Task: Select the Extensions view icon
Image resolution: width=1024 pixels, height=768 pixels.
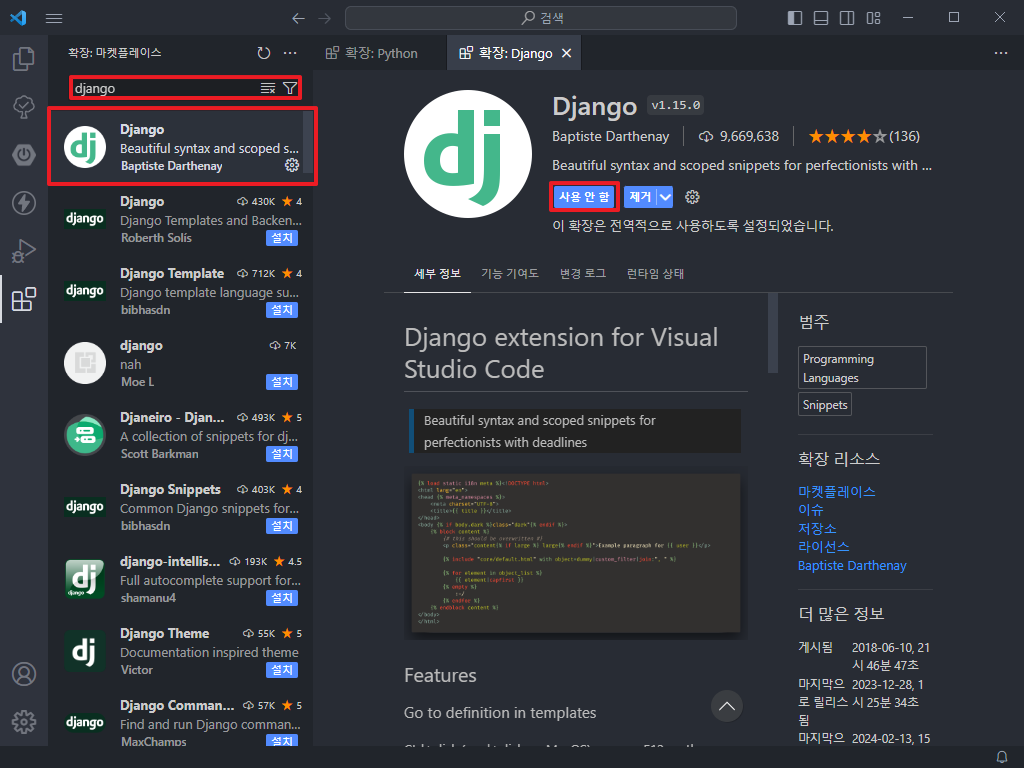Action: point(24,299)
